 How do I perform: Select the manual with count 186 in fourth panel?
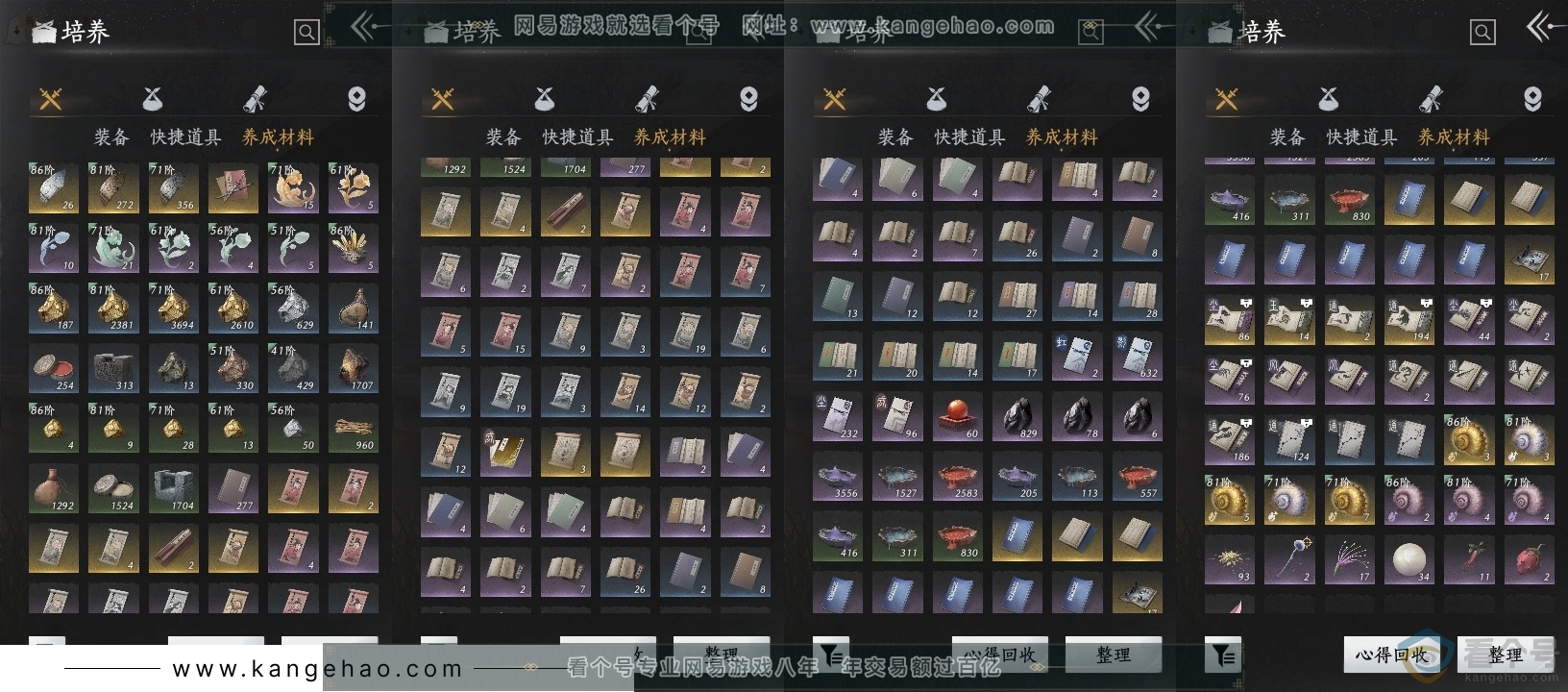(1229, 440)
